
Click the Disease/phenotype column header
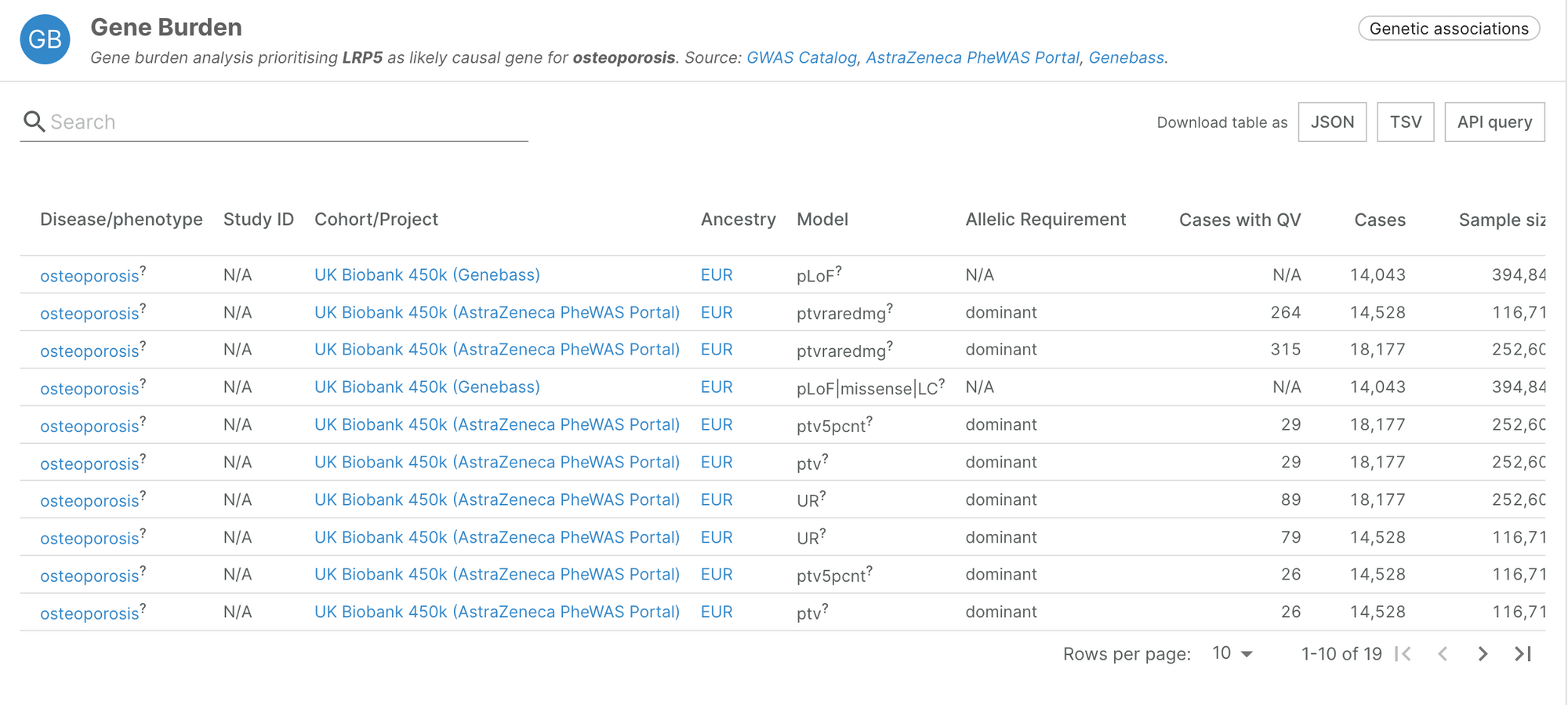122,220
